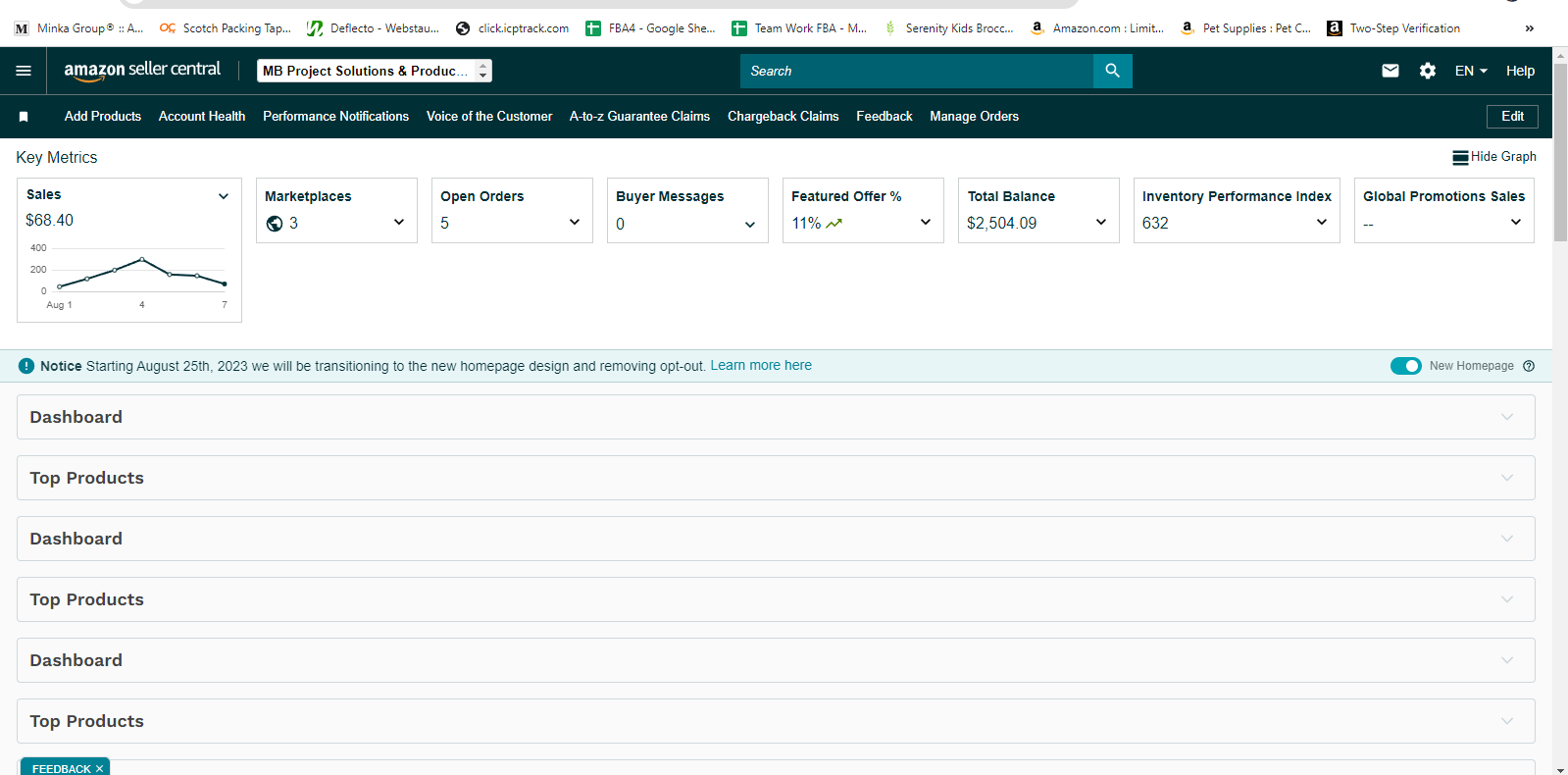Open the mail messages envelope icon

1391,71
